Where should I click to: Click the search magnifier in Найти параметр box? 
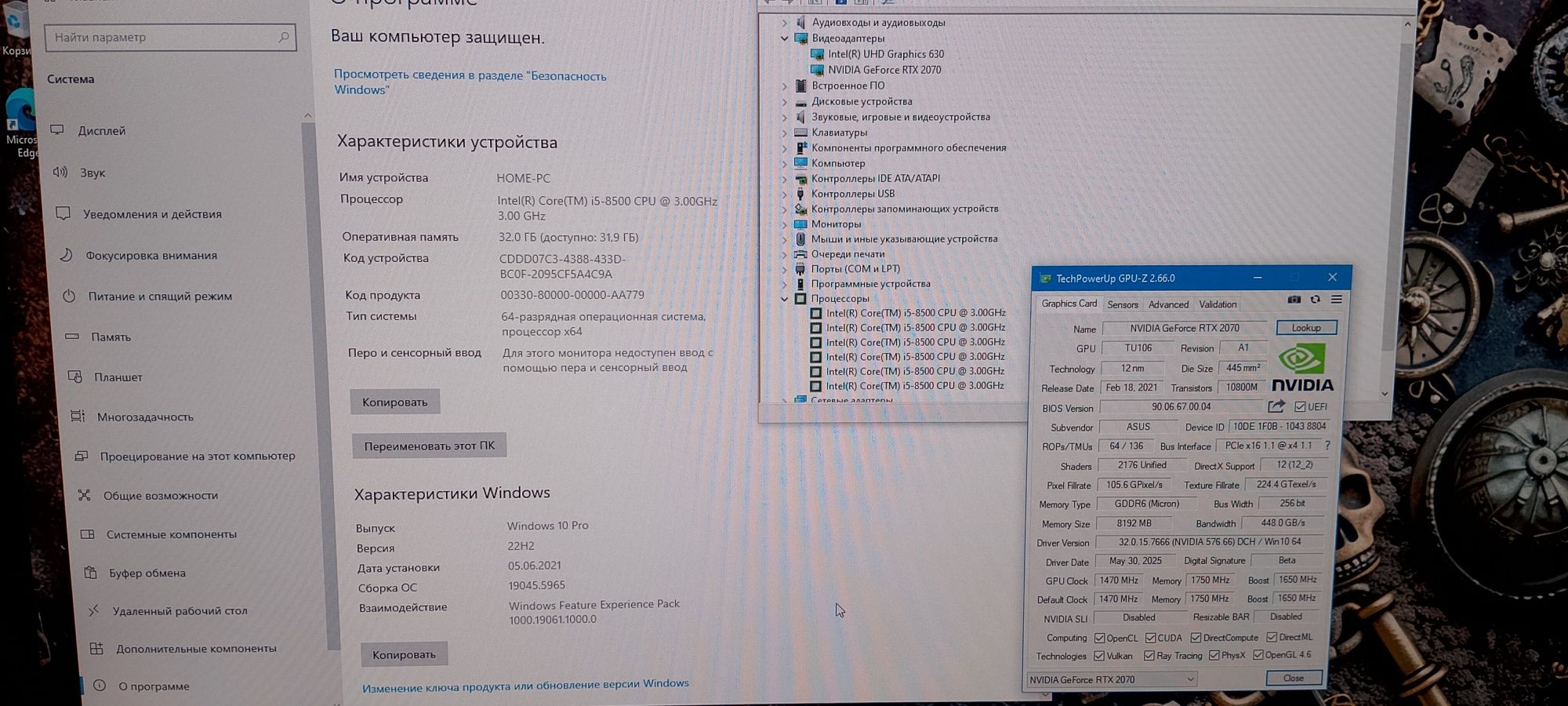coord(284,37)
